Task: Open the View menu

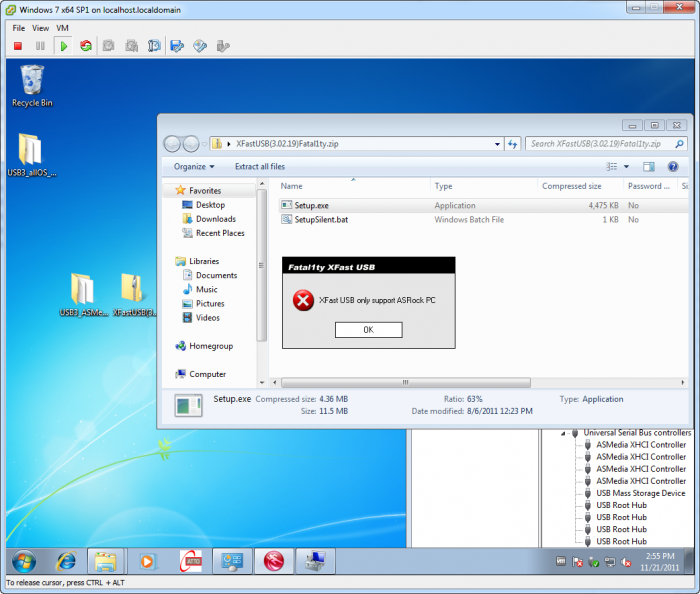Action: click(41, 28)
